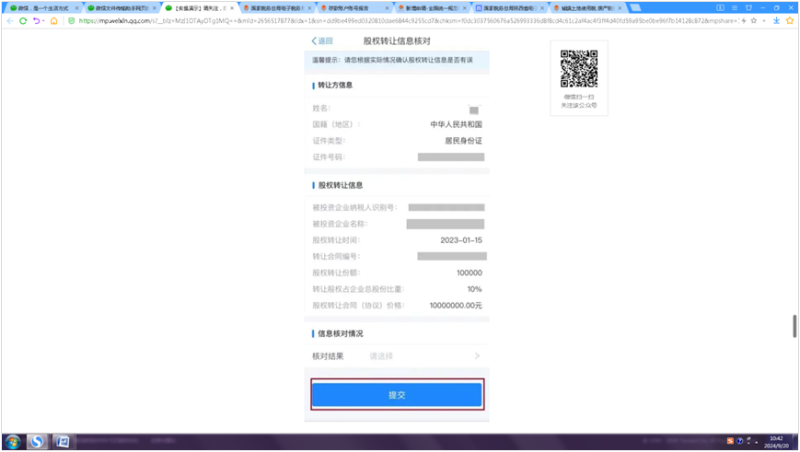
Task: Click the address bar URL field
Action: (400, 19)
